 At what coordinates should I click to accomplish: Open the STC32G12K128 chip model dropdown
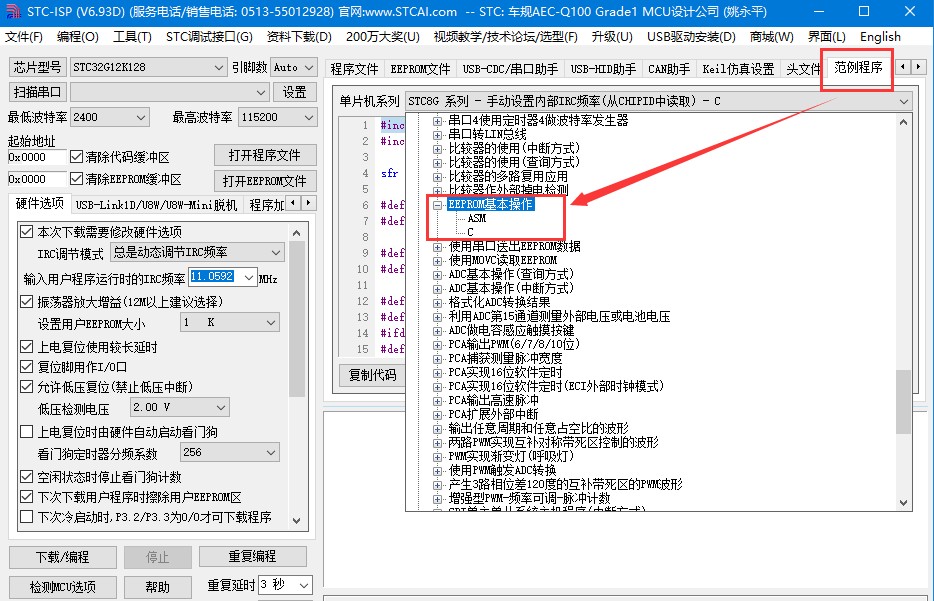click(148, 67)
